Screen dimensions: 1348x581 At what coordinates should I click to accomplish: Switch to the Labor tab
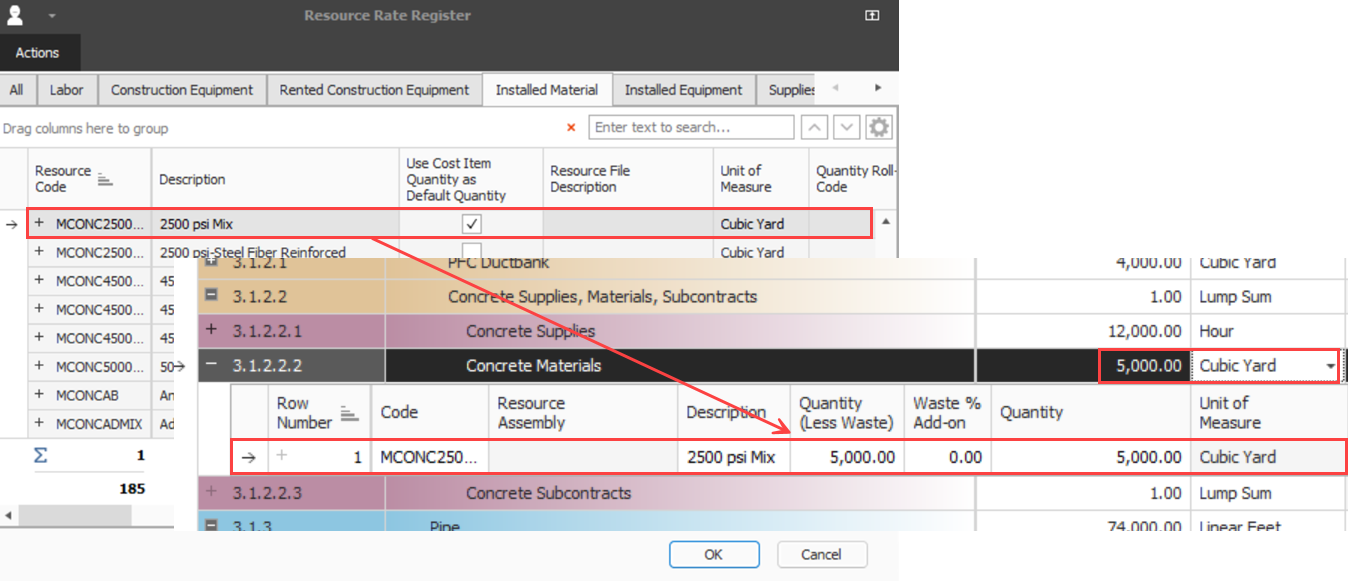click(x=66, y=90)
